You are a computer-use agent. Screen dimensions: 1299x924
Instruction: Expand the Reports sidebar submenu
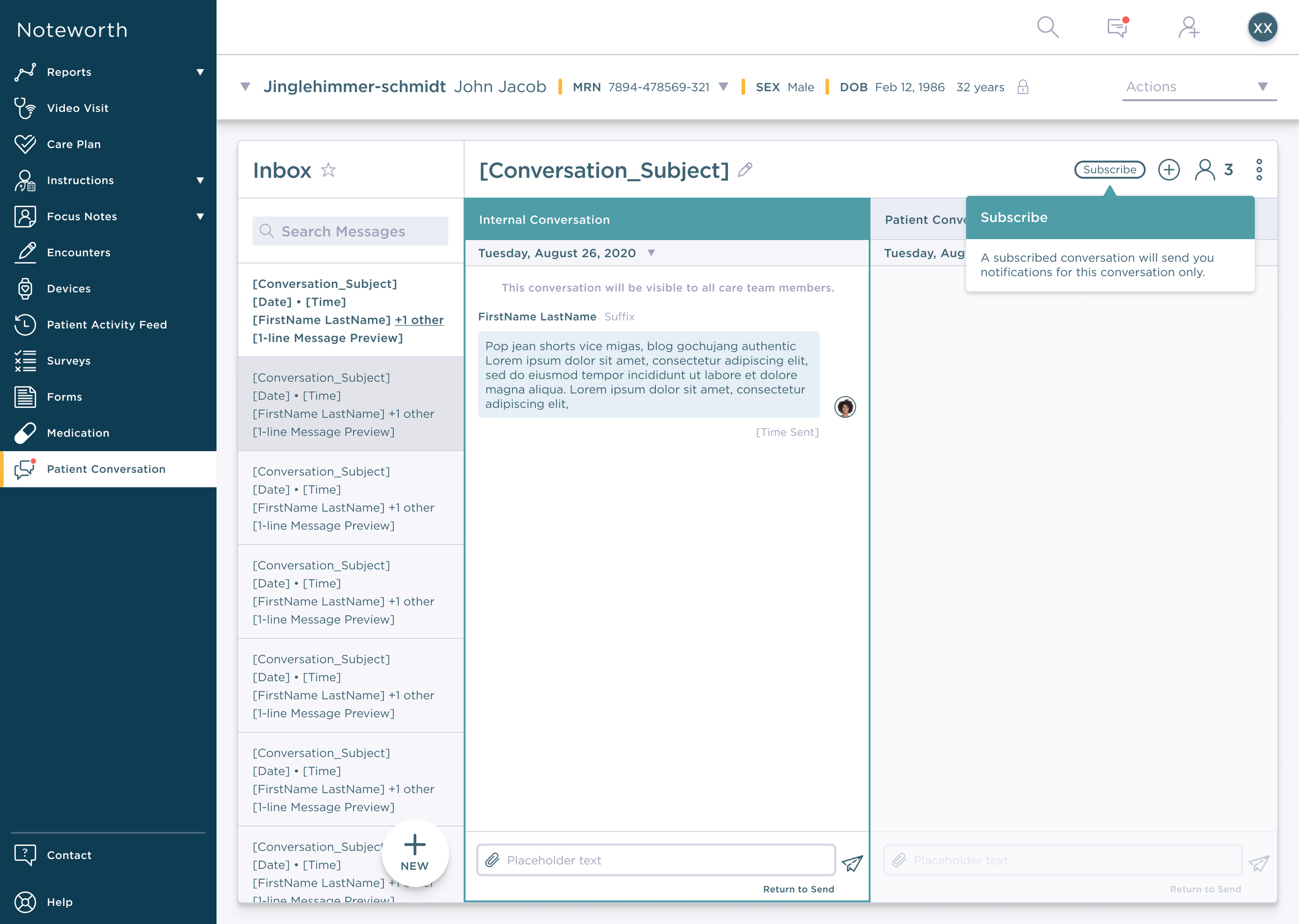tap(200, 72)
